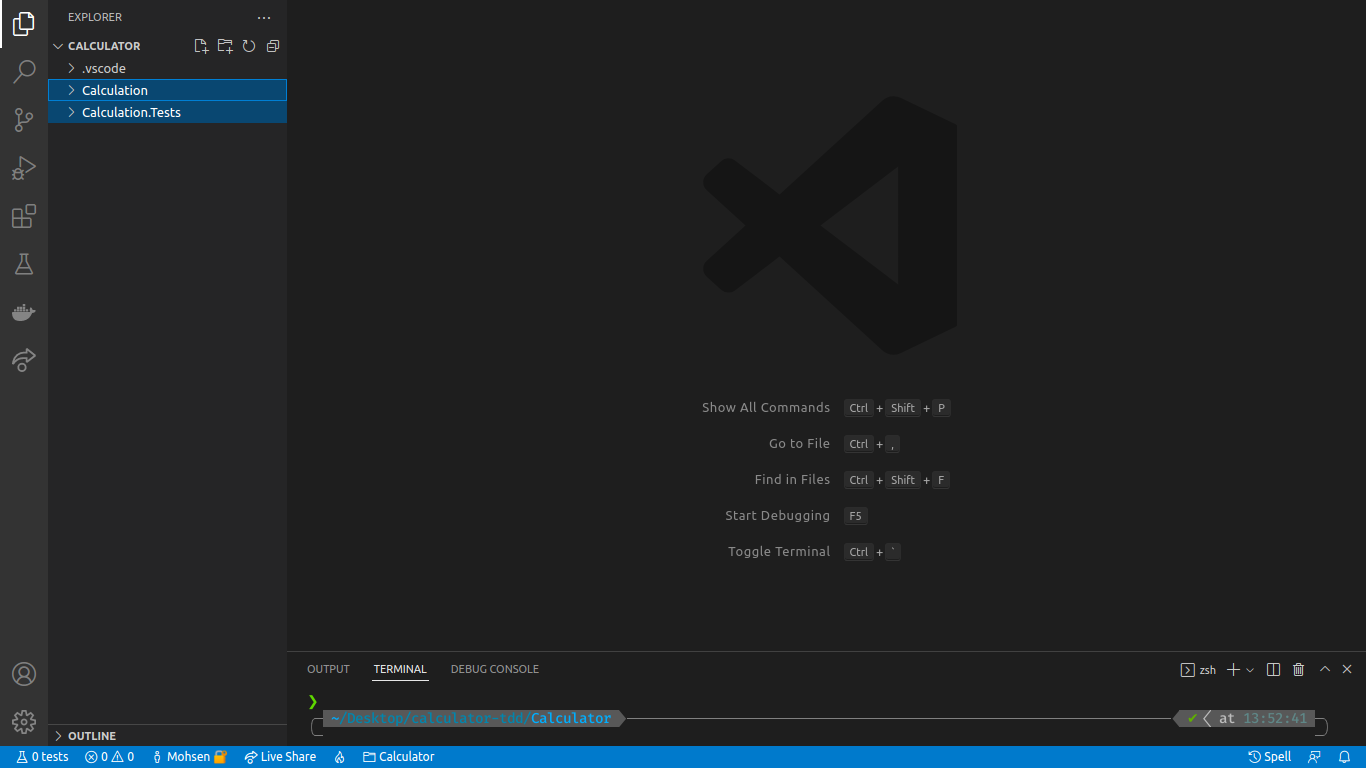The image size is (1366, 768).
Task: Expand the Calculation.Tests folder
Action: (x=131, y=112)
